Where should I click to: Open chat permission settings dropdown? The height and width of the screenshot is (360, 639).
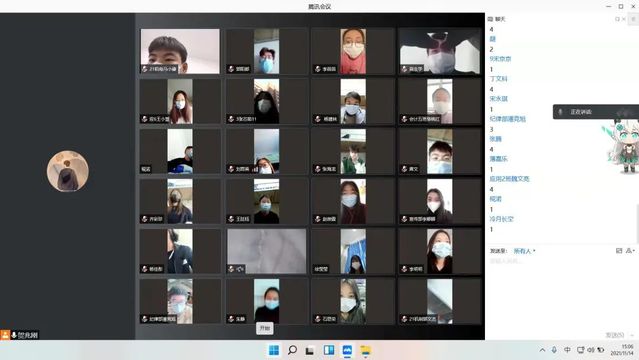point(630,250)
